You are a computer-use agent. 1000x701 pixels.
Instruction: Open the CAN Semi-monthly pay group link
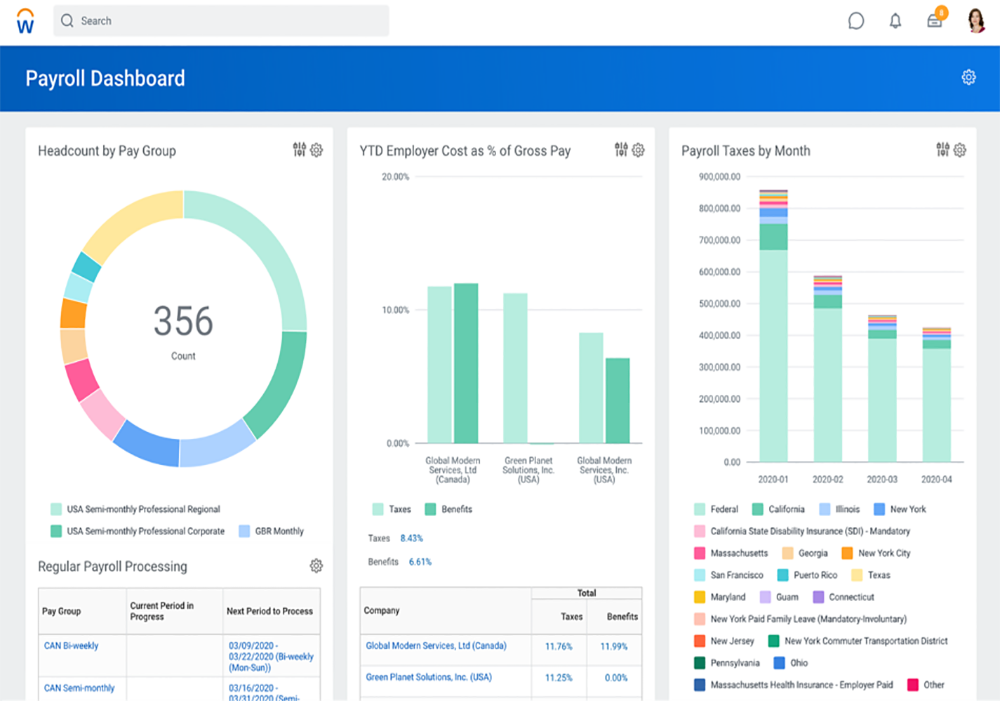pyautogui.click(x=79, y=688)
